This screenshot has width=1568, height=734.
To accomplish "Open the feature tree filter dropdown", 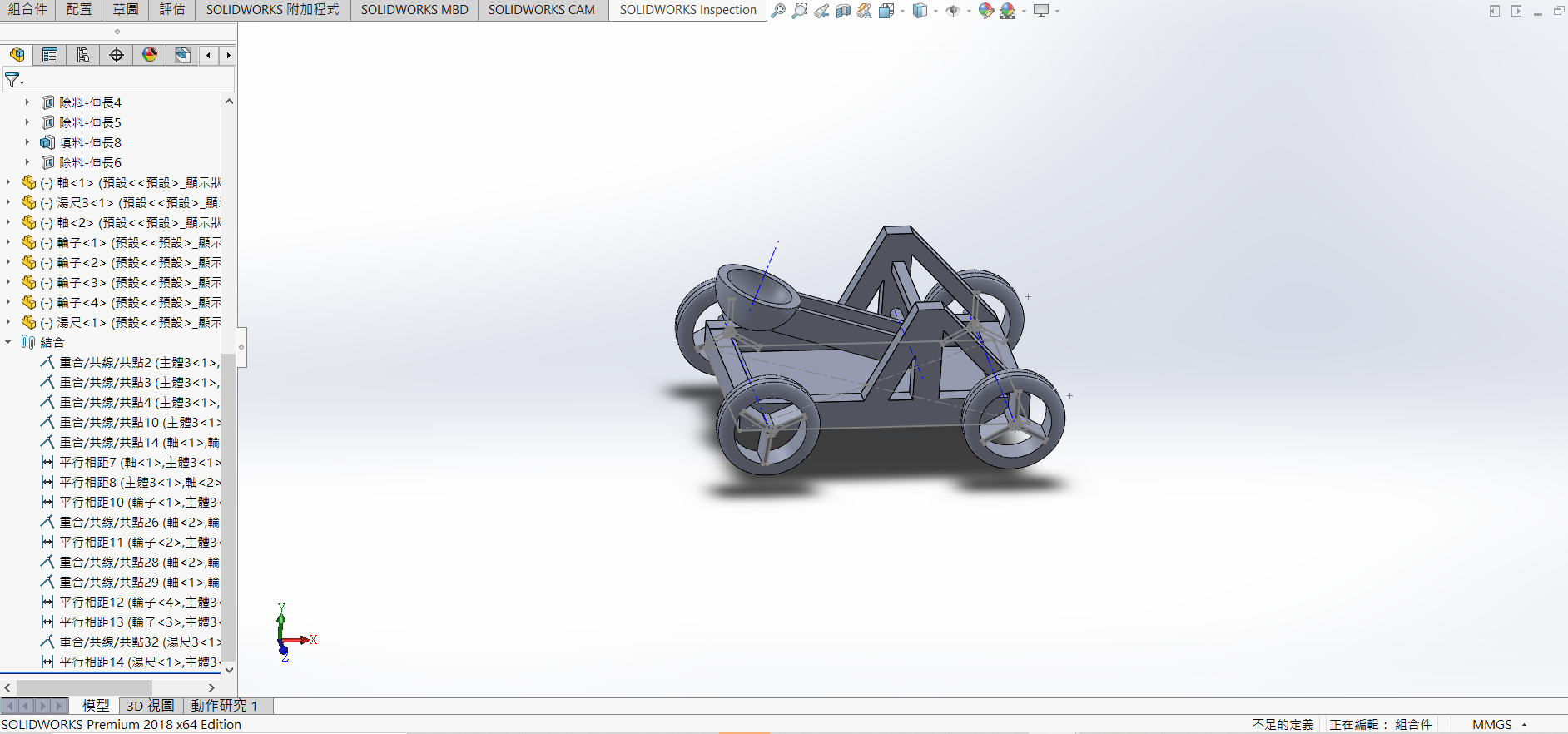I will (14, 80).
